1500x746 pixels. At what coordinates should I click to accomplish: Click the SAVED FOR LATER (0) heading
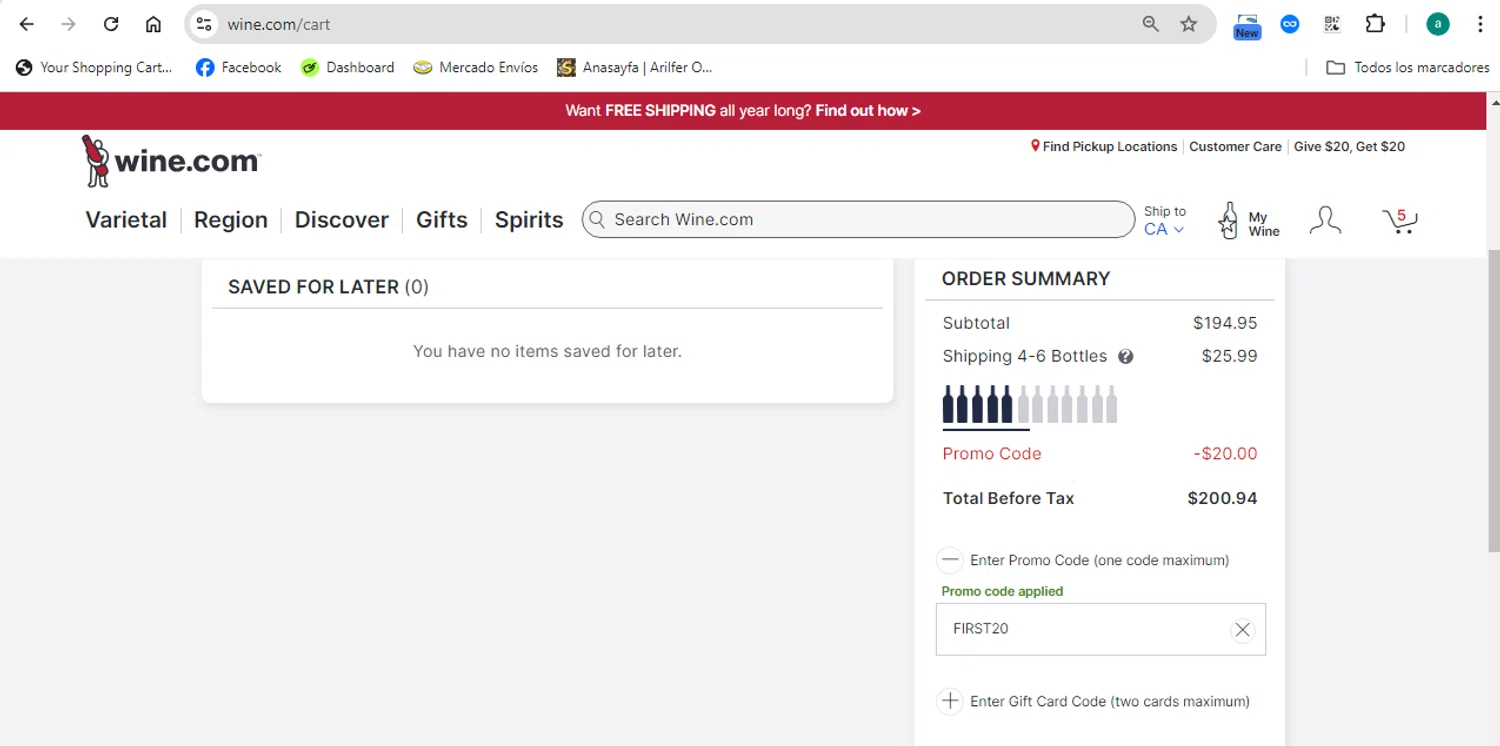[x=328, y=287]
